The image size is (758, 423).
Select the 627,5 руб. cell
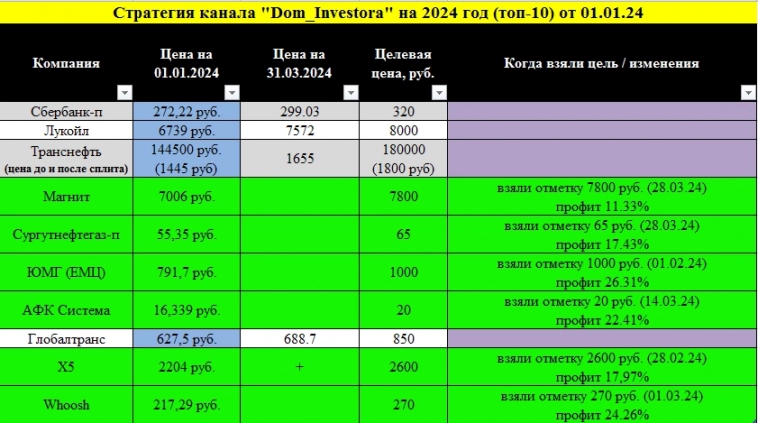(x=187, y=338)
